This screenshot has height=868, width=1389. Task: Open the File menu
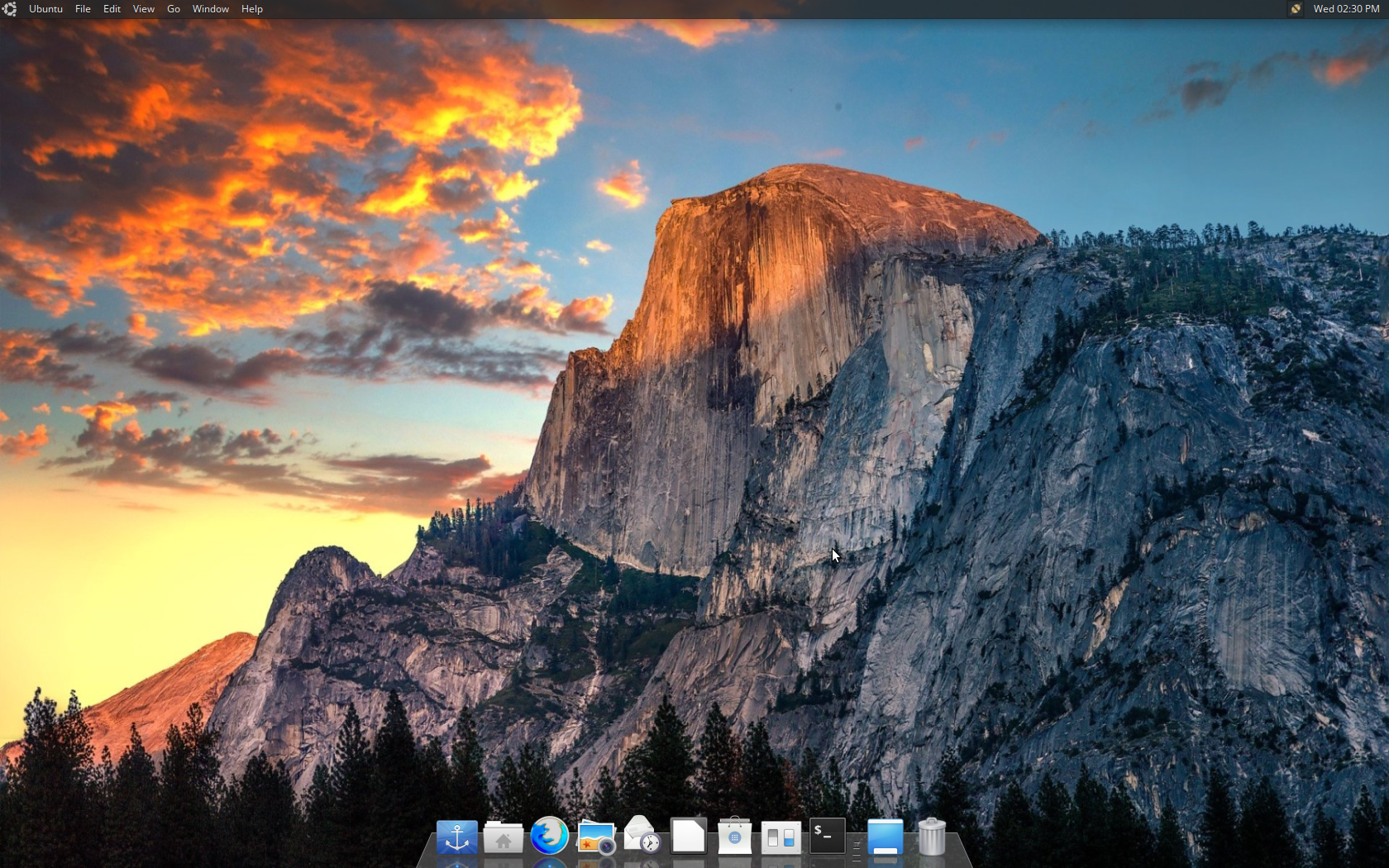(x=83, y=9)
